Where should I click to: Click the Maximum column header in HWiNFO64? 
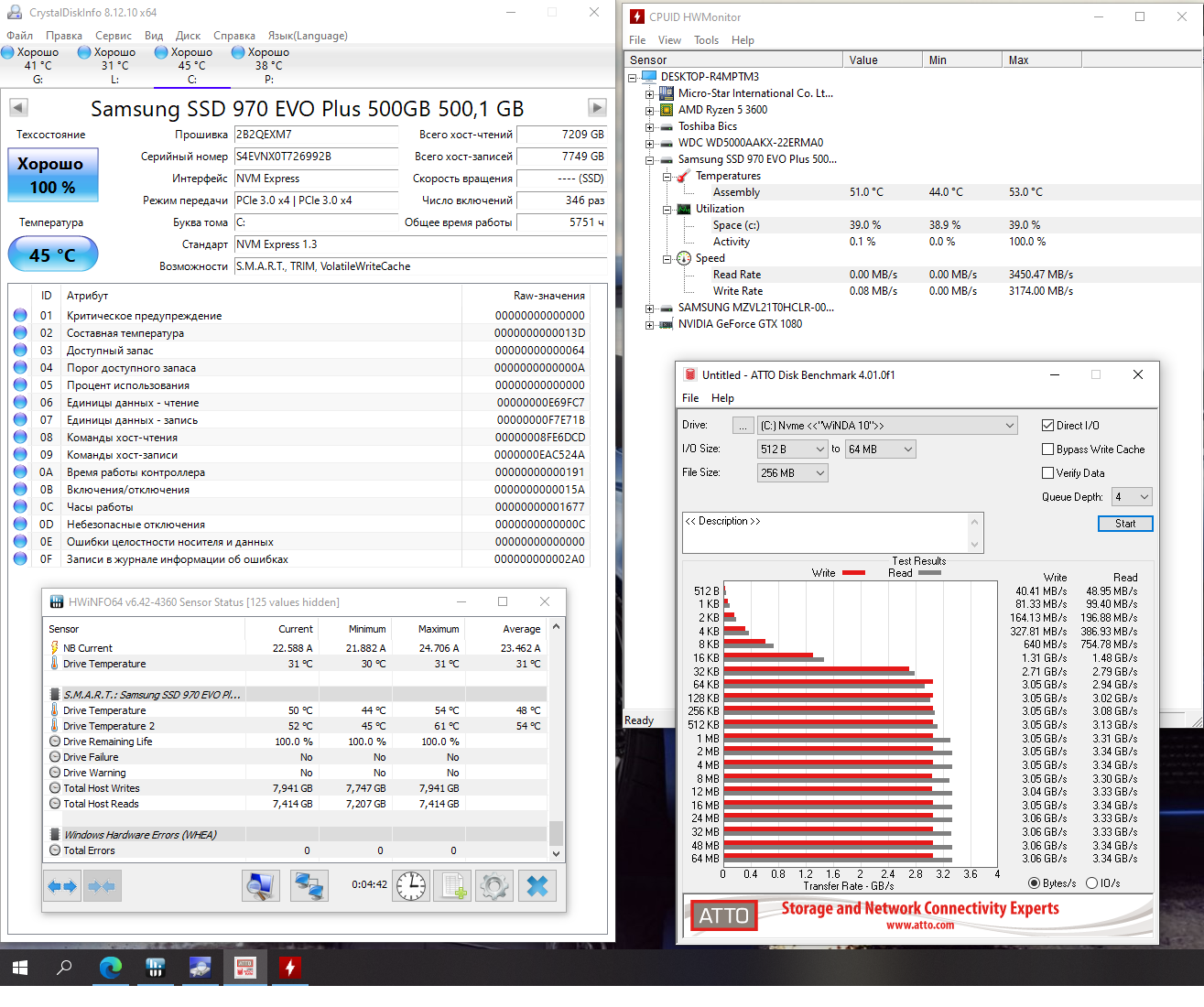(x=428, y=629)
